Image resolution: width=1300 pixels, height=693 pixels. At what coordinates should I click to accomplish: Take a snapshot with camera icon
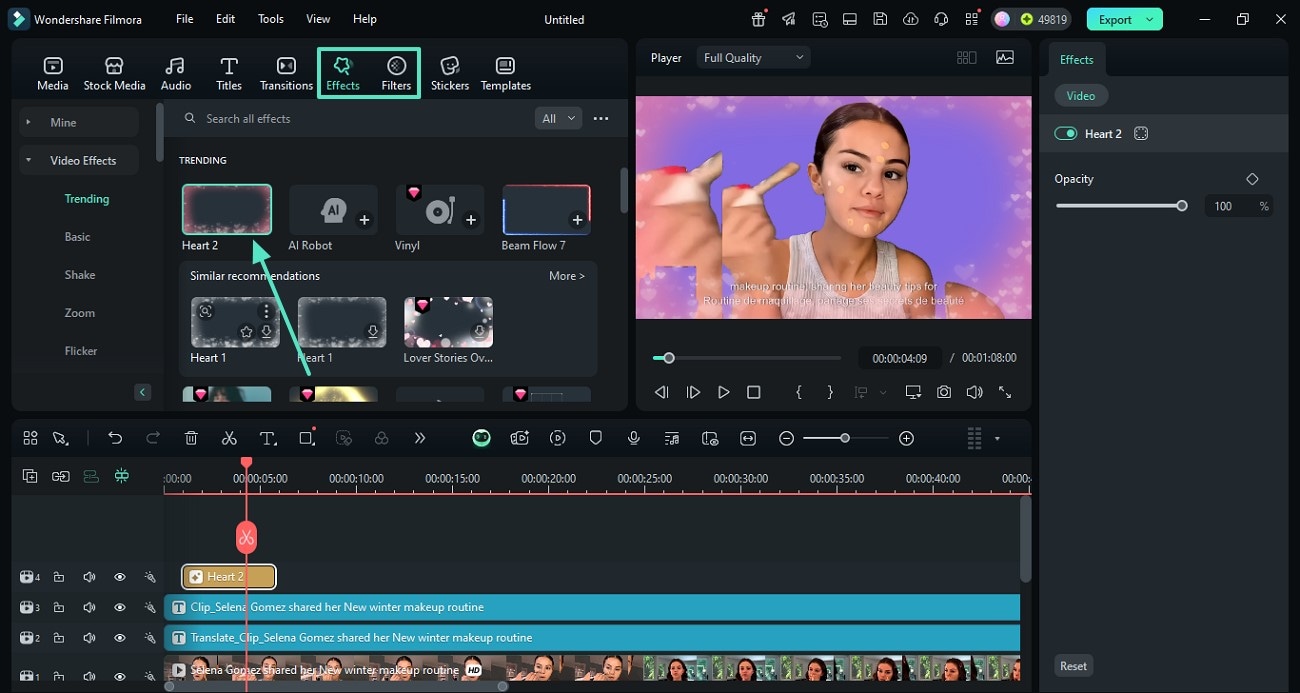944,393
